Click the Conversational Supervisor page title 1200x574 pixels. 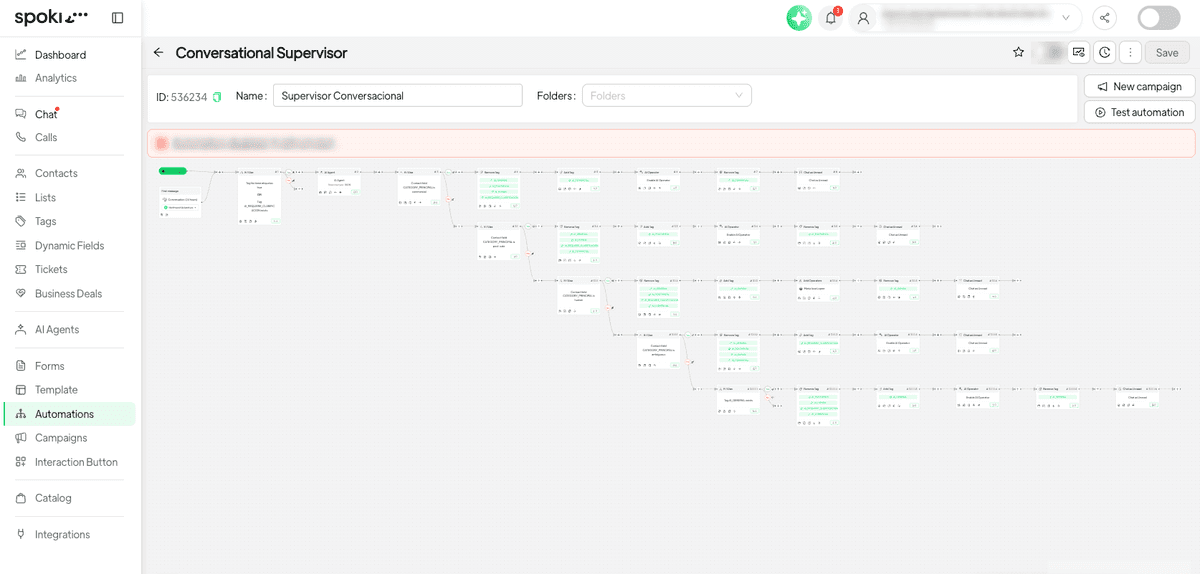(x=261, y=52)
